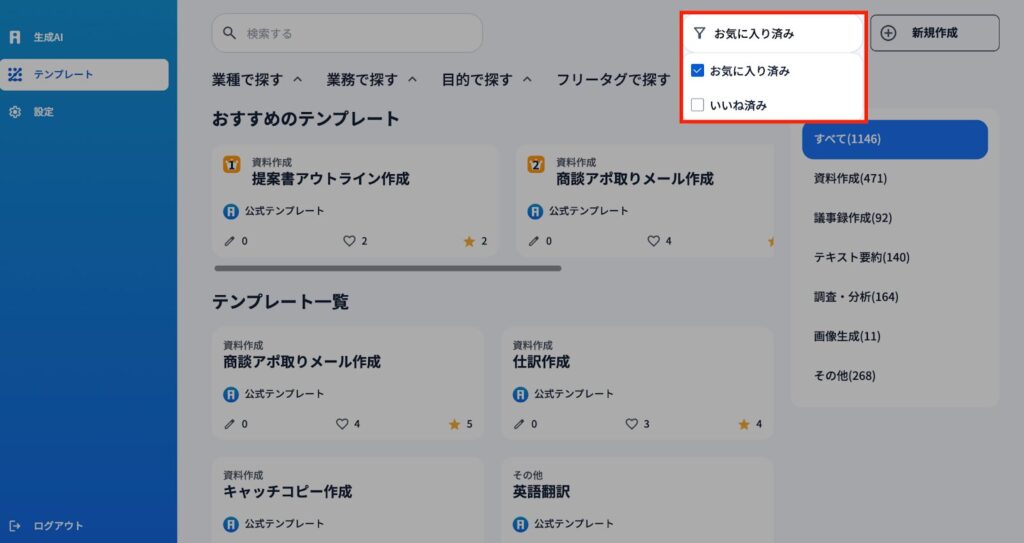Click the 設定 gear icon in sidebar

point(15,112)
